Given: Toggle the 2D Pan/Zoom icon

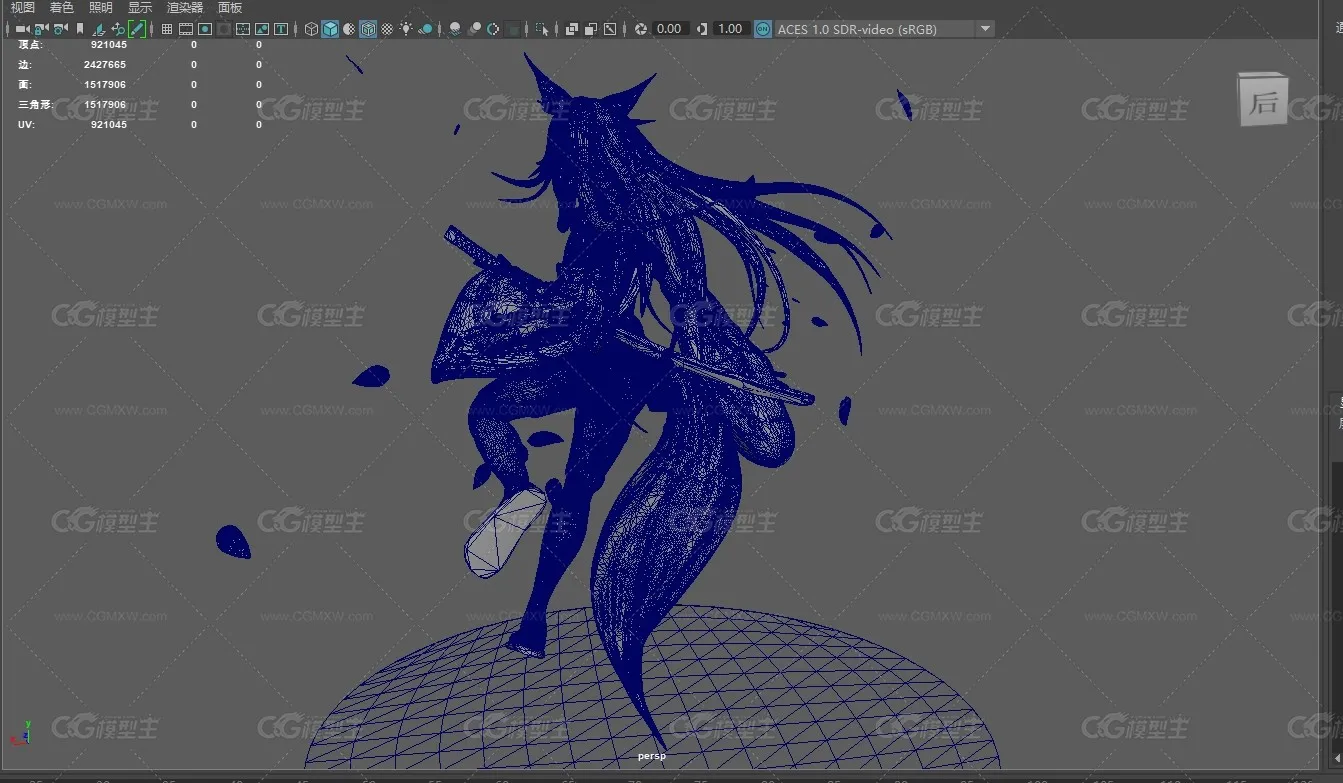Looking at the screenshot, I should (118, 29).
